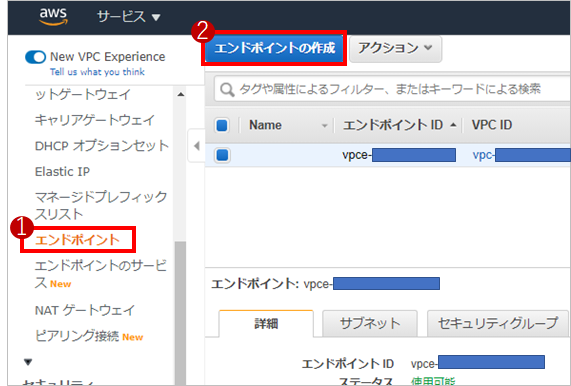Click the エンドポイント: vpce- detail heading
Screen dimensions: 571x386
click(x=325, y=284)
